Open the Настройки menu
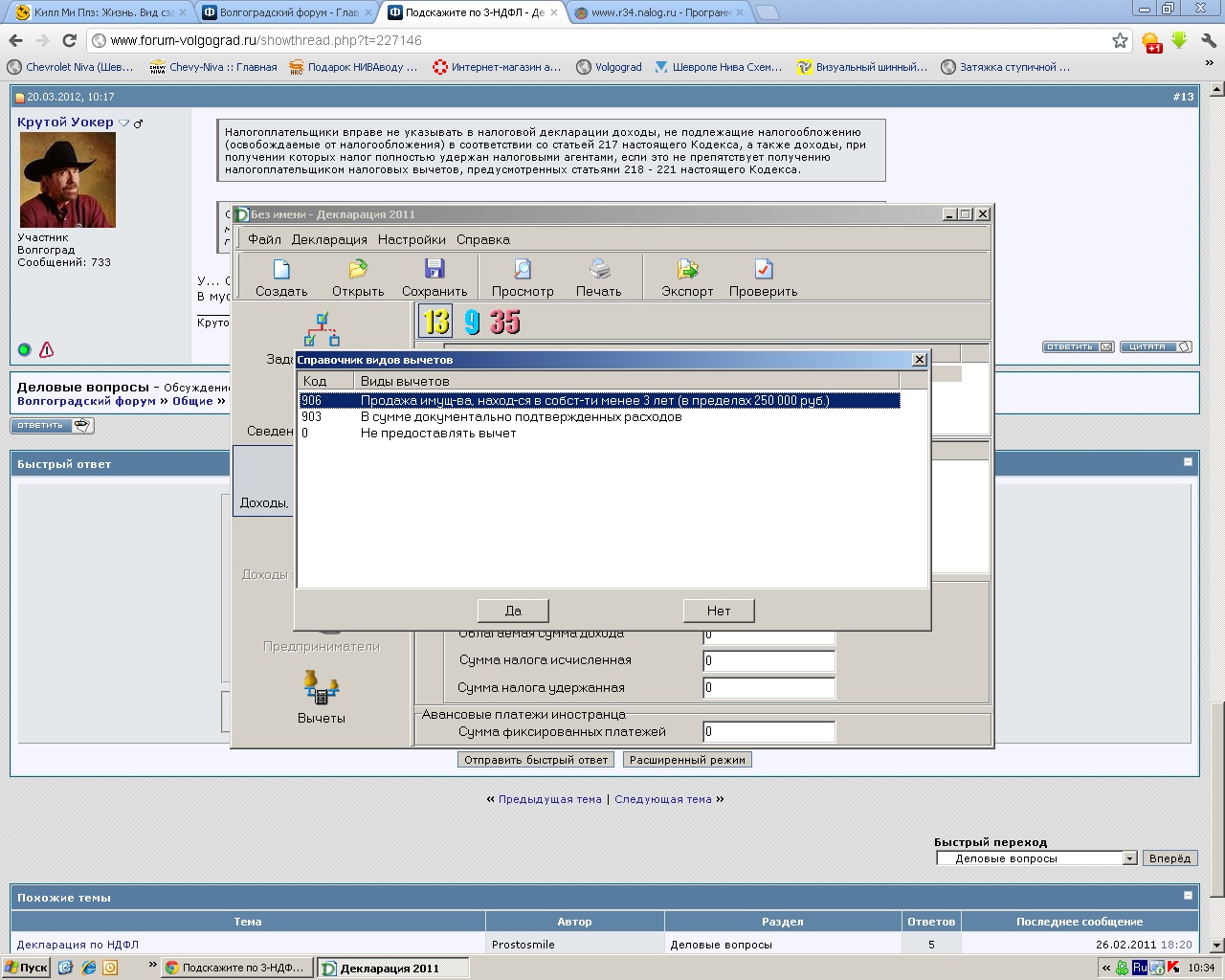 coord(412,239)
